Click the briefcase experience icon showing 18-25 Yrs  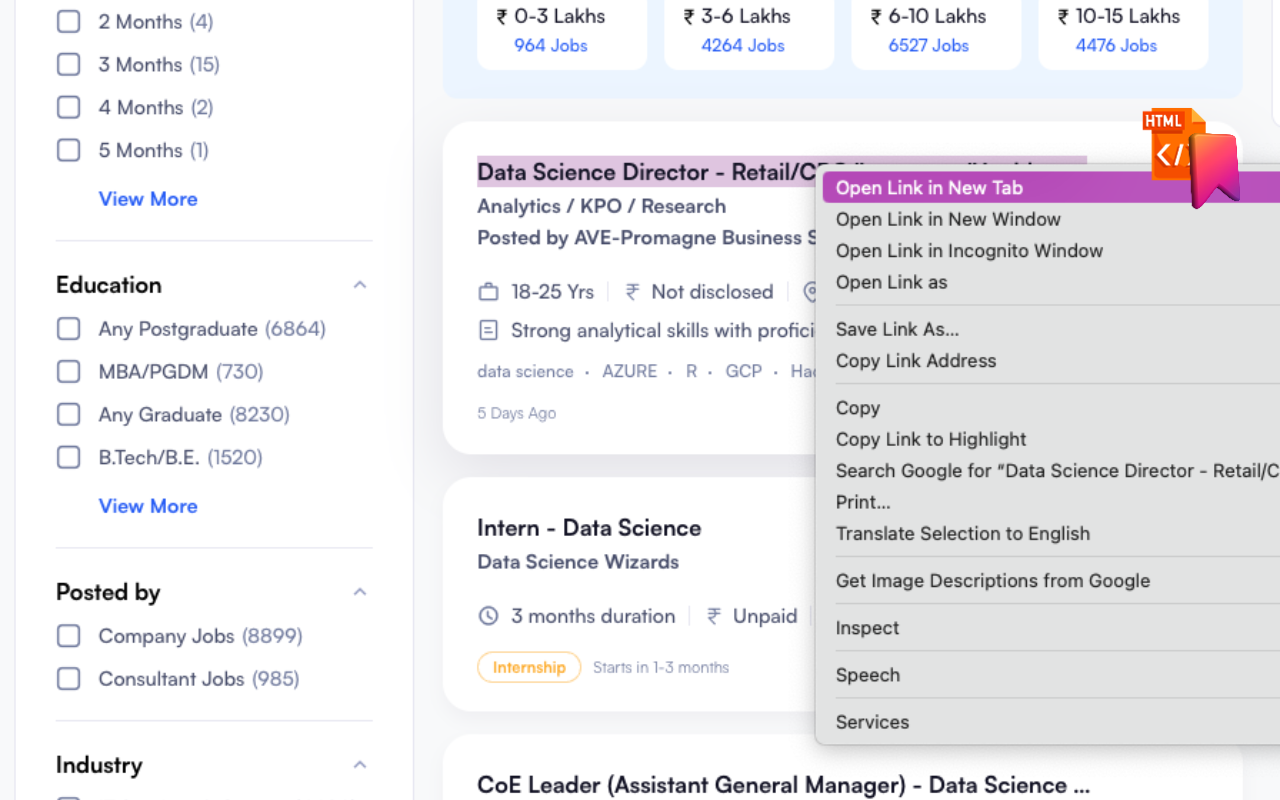pyautogui.click(x=488, y=292)
